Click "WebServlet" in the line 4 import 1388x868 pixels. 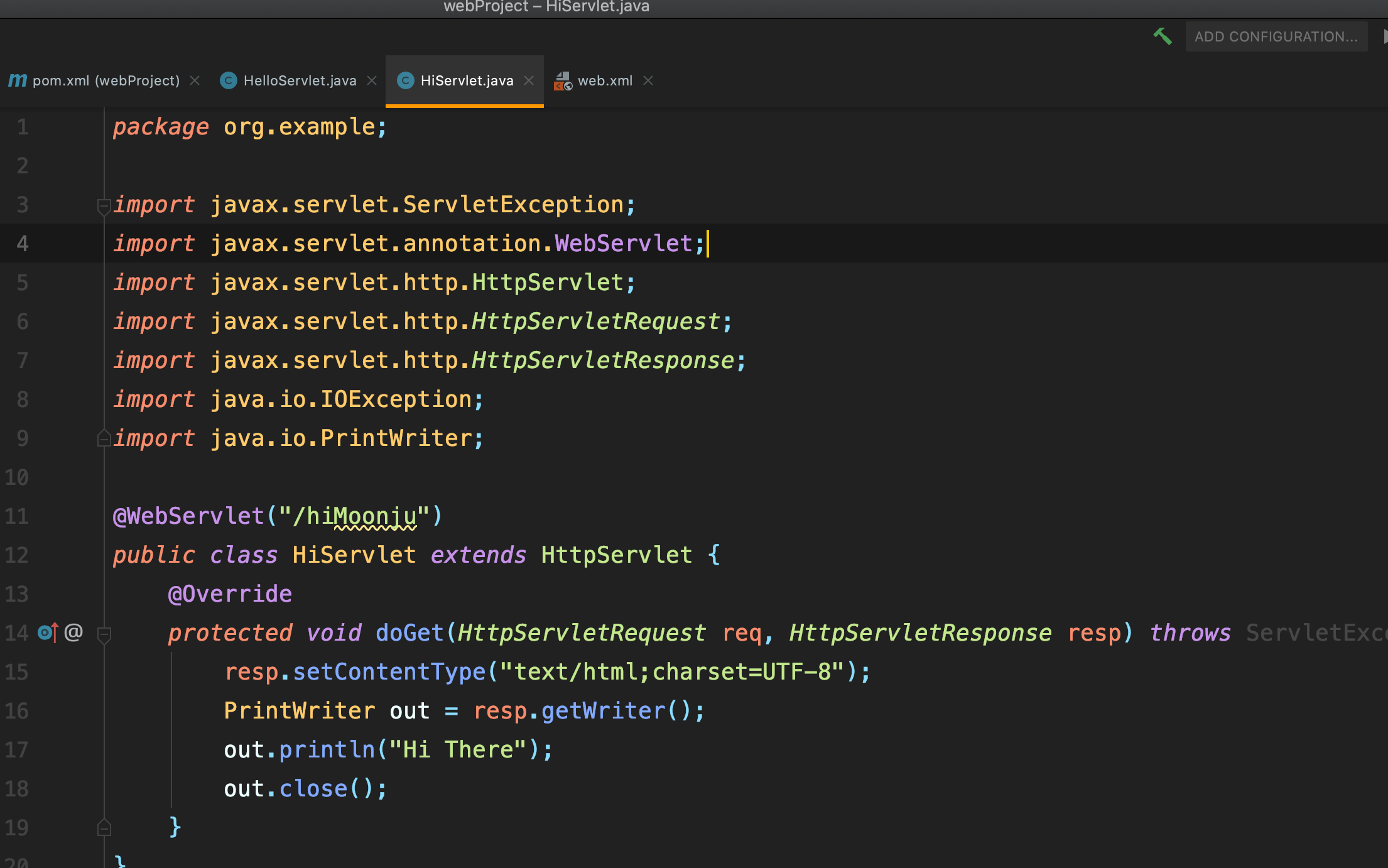click(x=624, y=244)
